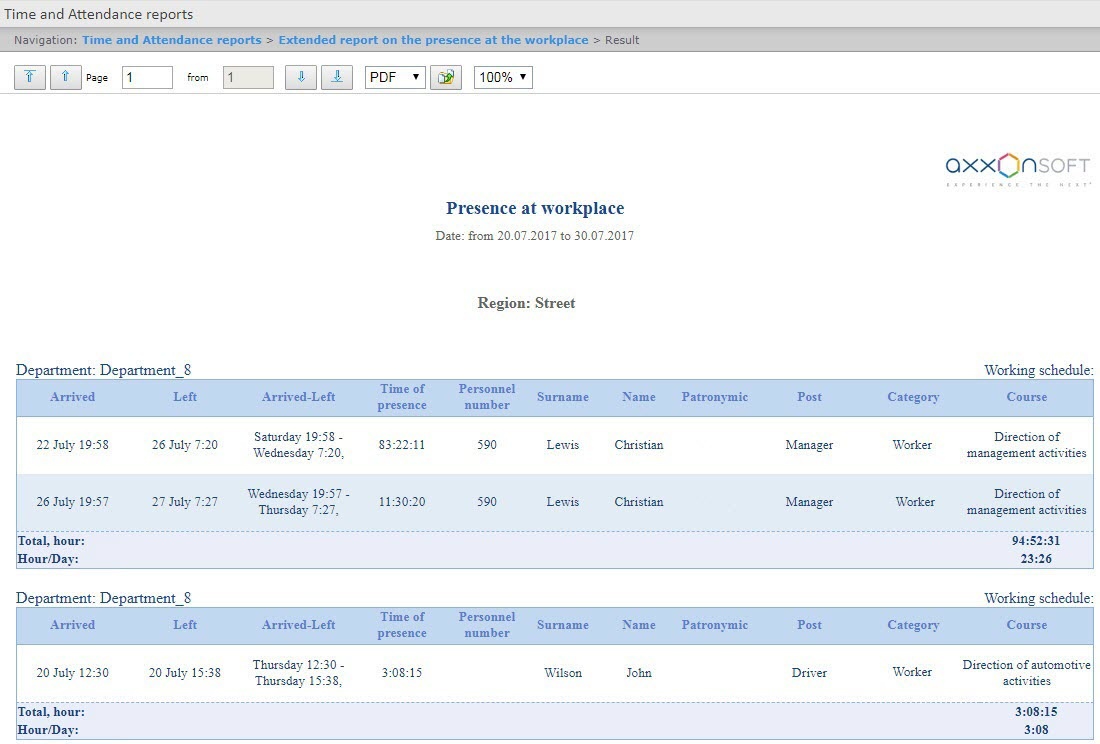This screenshot has height=744, width=1100.
Task: Click the total pages field
Action: [x=248, y=77]
